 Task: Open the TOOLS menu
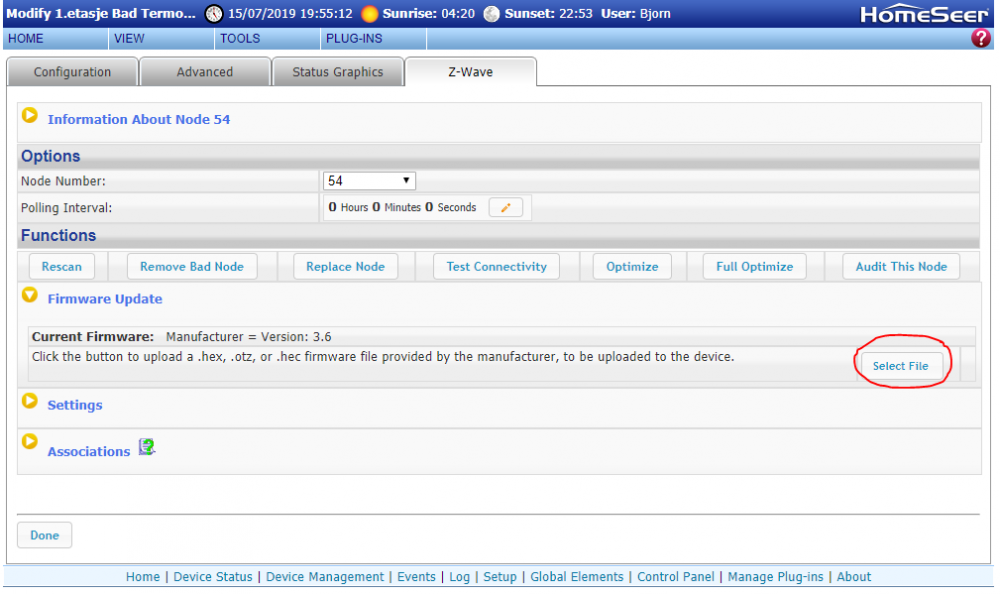click(x=240, y=39)
